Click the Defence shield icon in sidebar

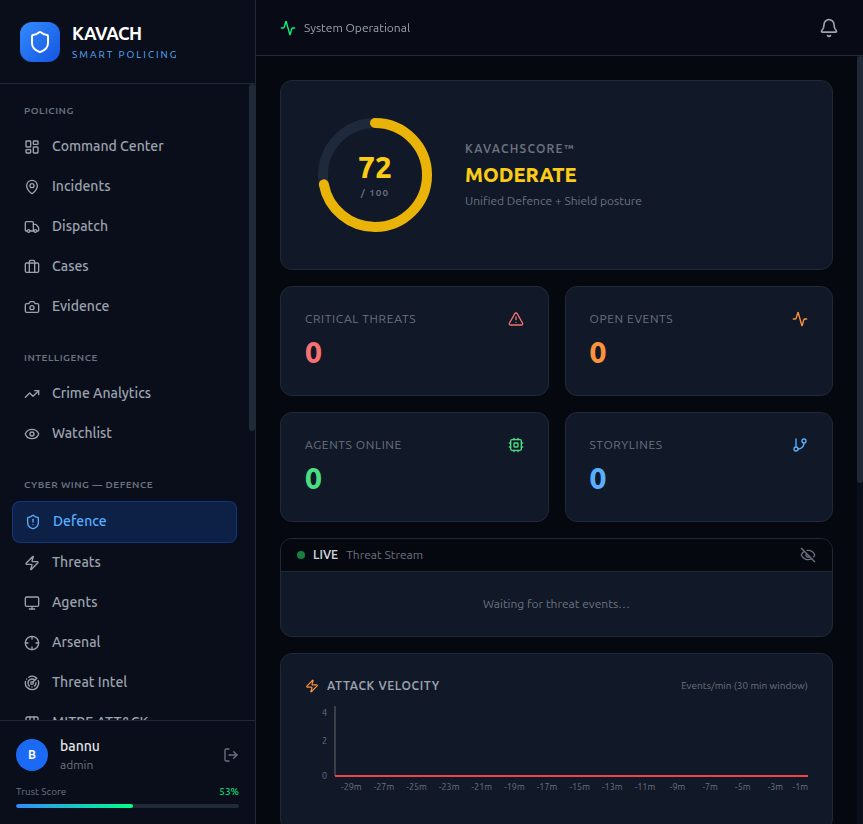click(33, 522)
